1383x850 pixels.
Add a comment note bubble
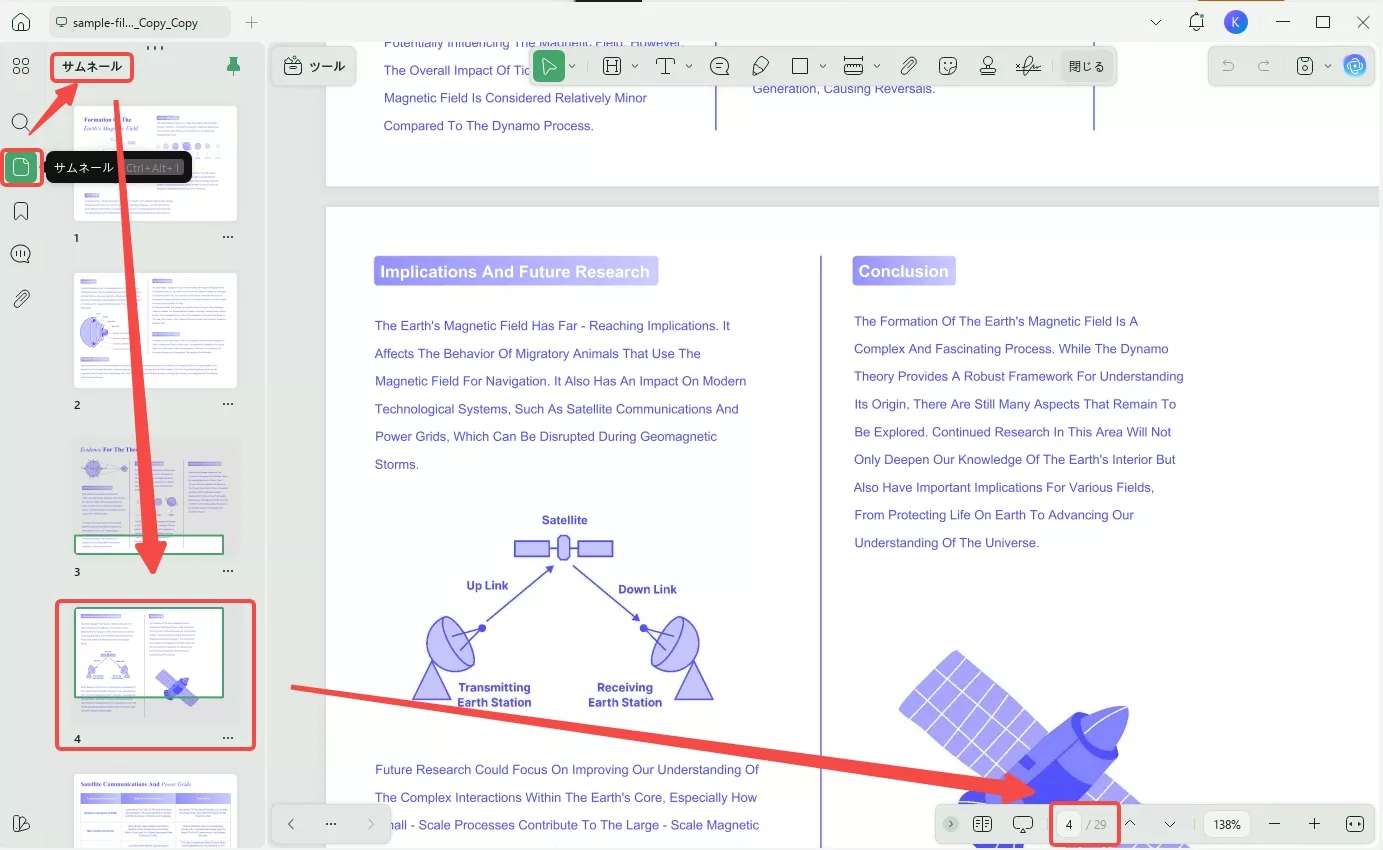coord(719,66)
